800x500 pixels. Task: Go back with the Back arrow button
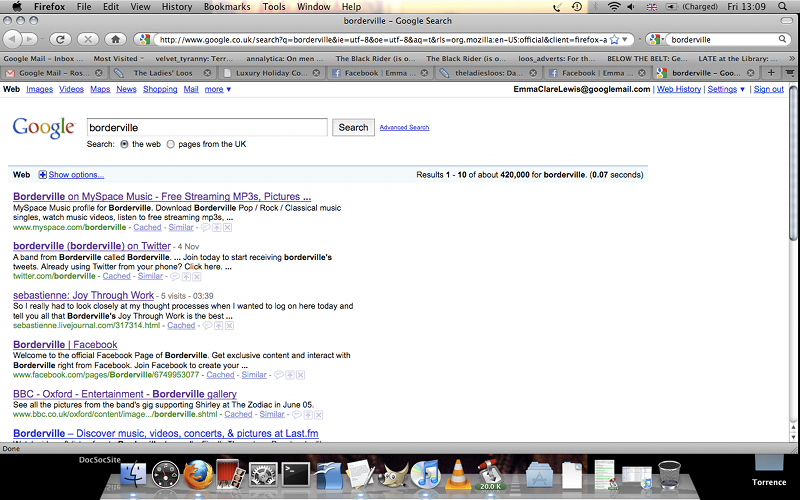tap(12, 39)
